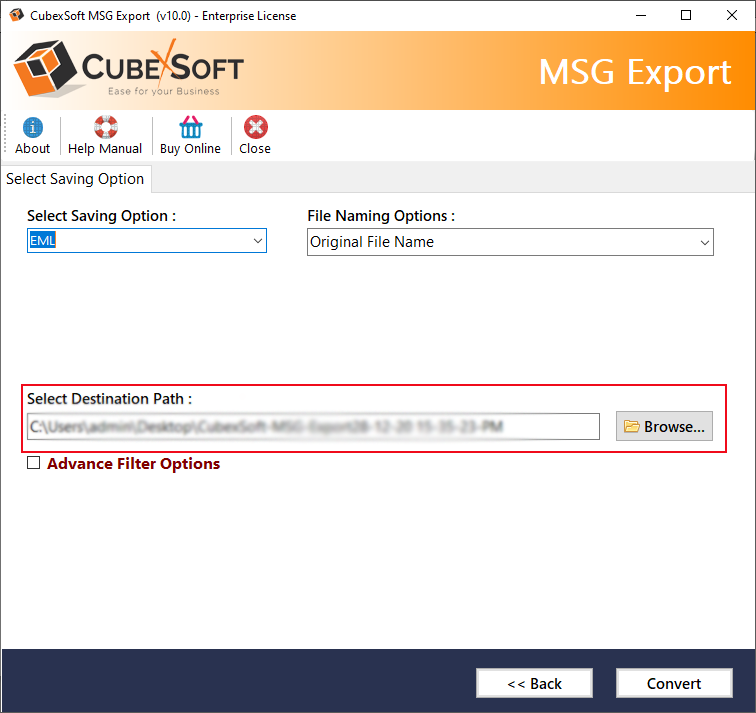Minimize the MSG Export window

pyautogui.click(x=639, y=15)
